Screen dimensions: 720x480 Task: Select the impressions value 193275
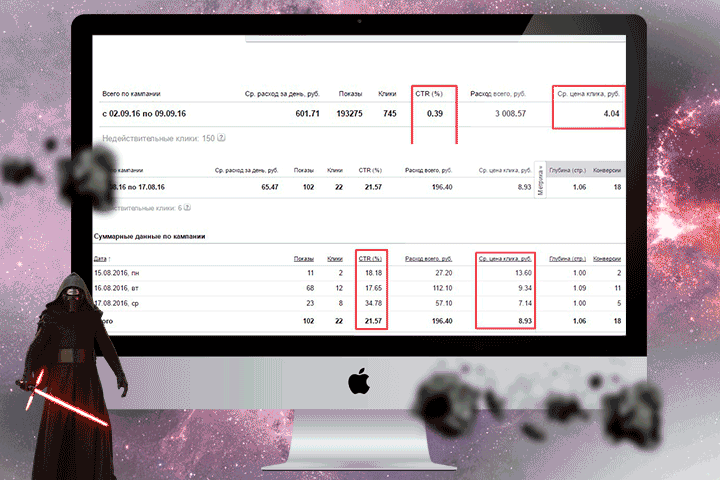click(x=349, y=113)
